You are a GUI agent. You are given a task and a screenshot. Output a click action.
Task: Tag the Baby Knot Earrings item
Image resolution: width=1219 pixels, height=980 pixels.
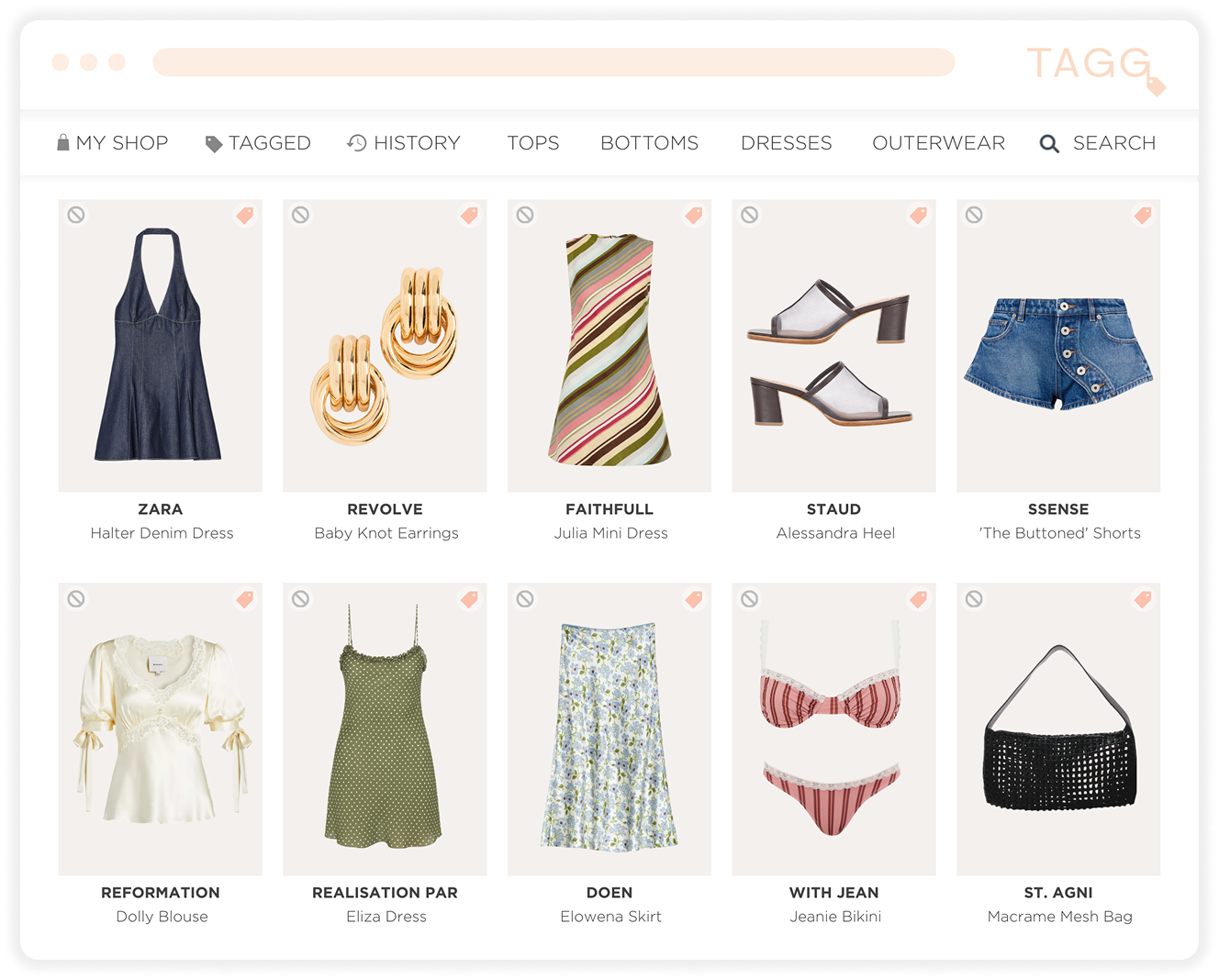(469, 215)
